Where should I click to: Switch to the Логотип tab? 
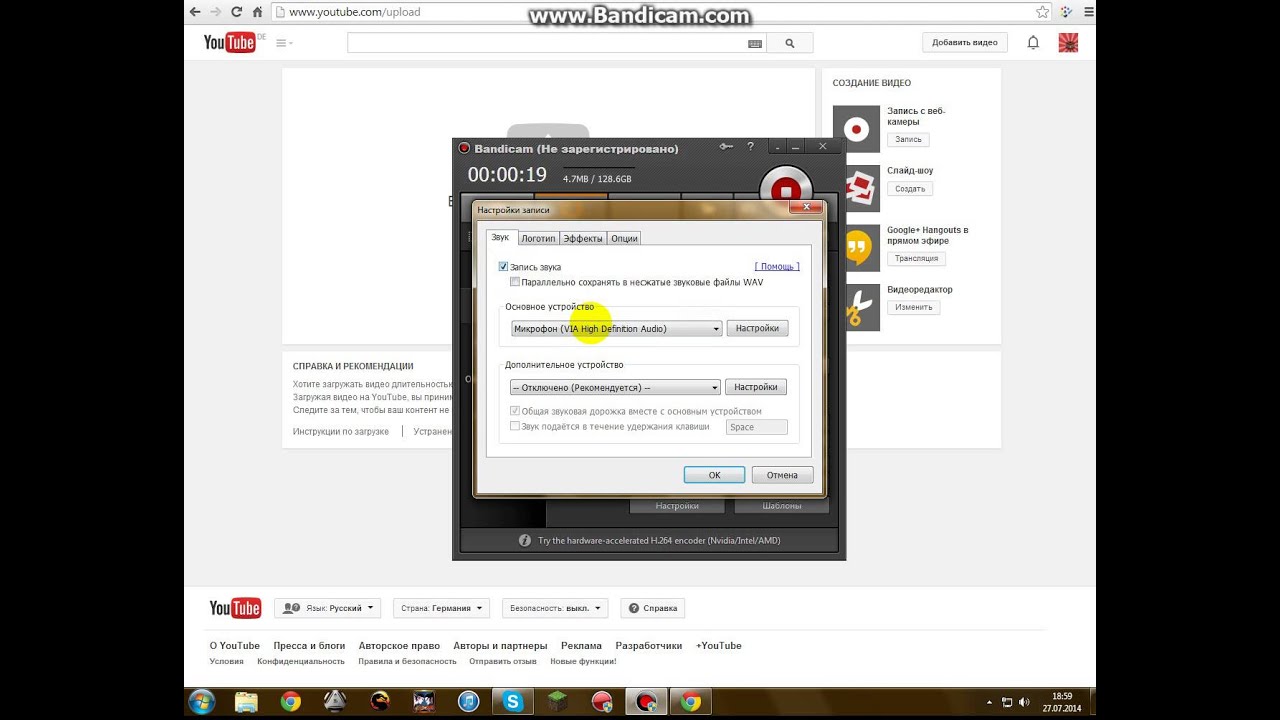tap(538, 238)
